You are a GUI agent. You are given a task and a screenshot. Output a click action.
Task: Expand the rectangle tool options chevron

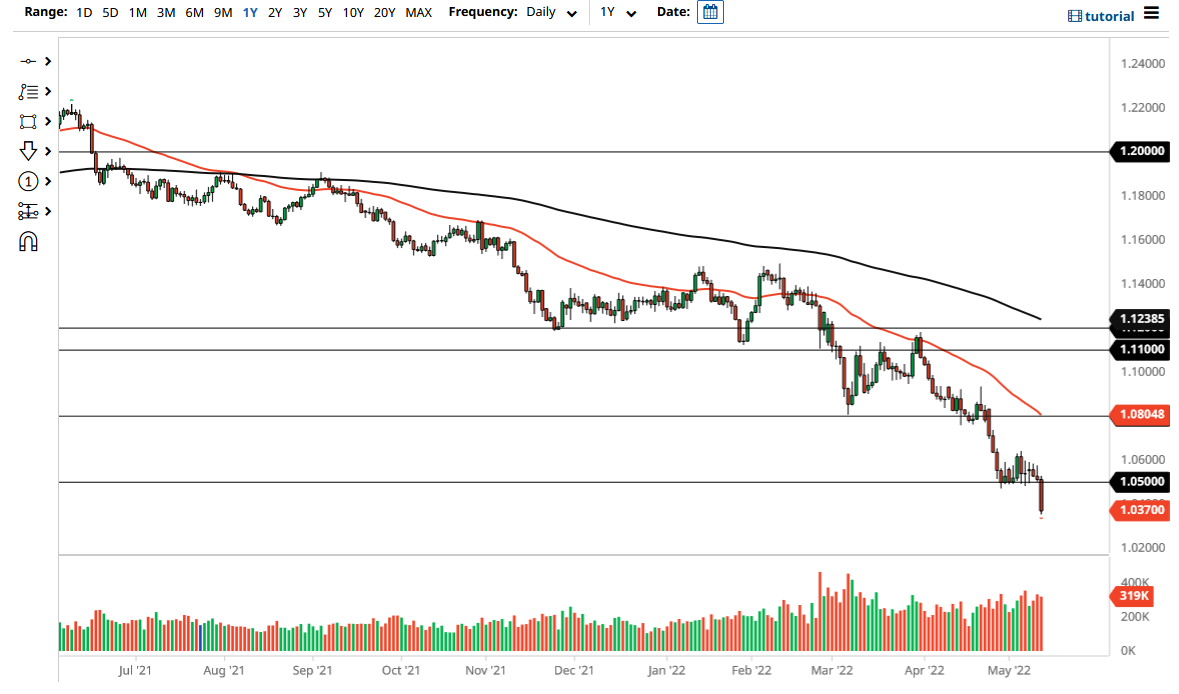tap(46, 121)
